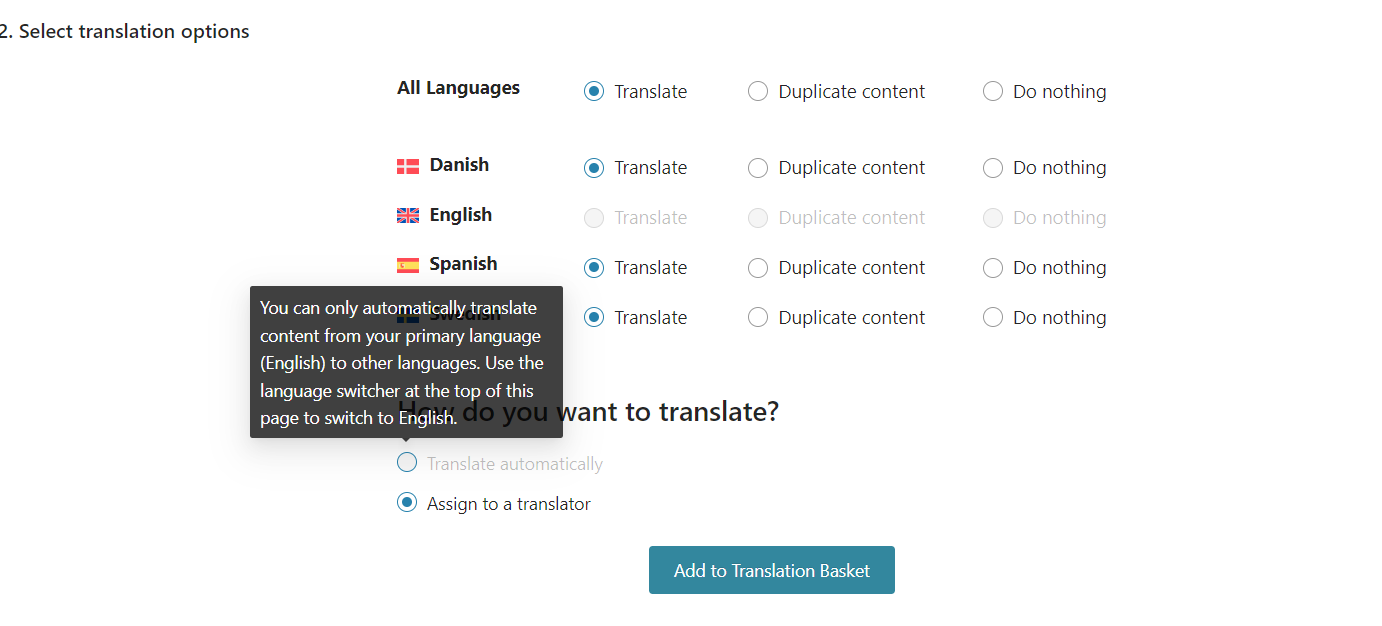Screen dimensions: 1382x626
Task: Select Do nothing for All Languages
Action: [992, 92]
